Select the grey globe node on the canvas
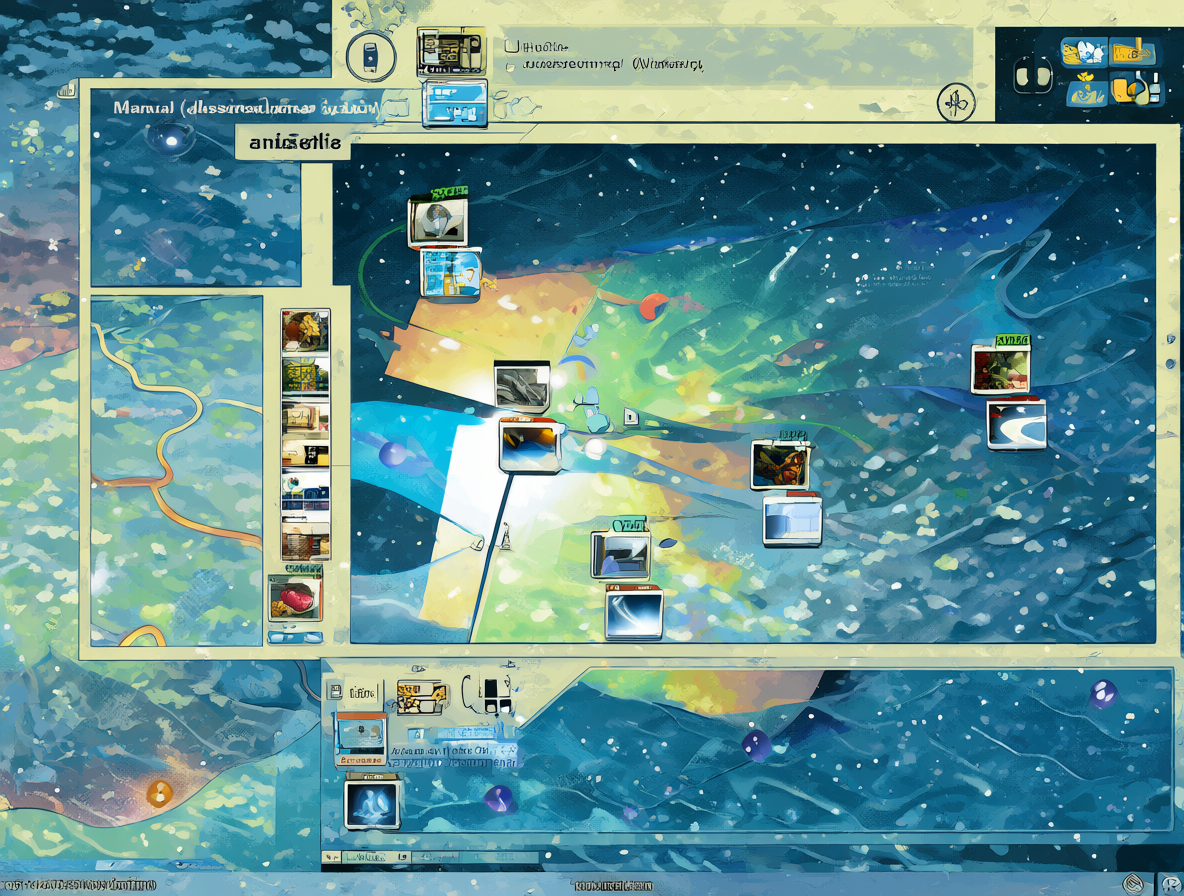Viewport: 1184px width, 896px height. click(437, 221)
